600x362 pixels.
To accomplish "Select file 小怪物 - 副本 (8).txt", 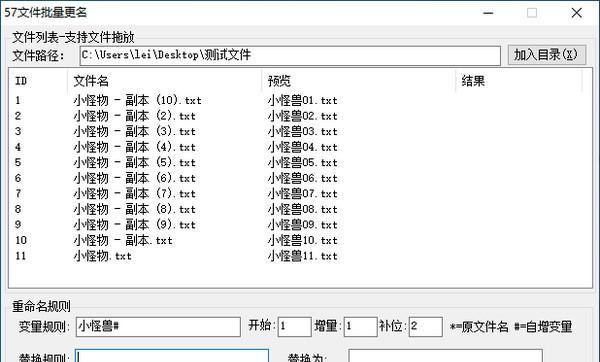I will tap(134, 209).
